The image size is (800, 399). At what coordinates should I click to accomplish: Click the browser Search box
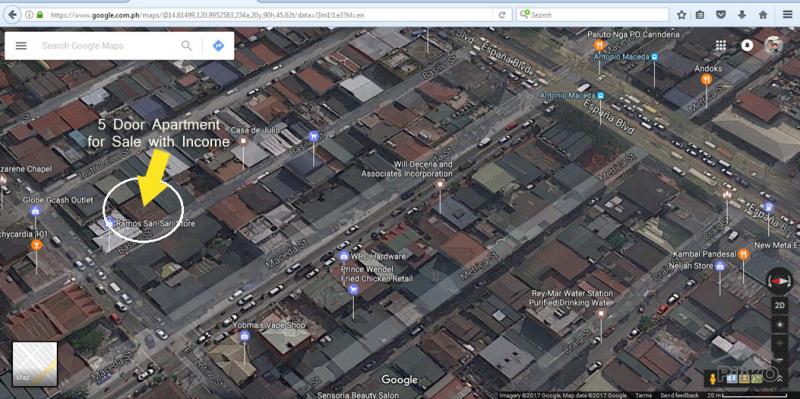click(593, 15)
